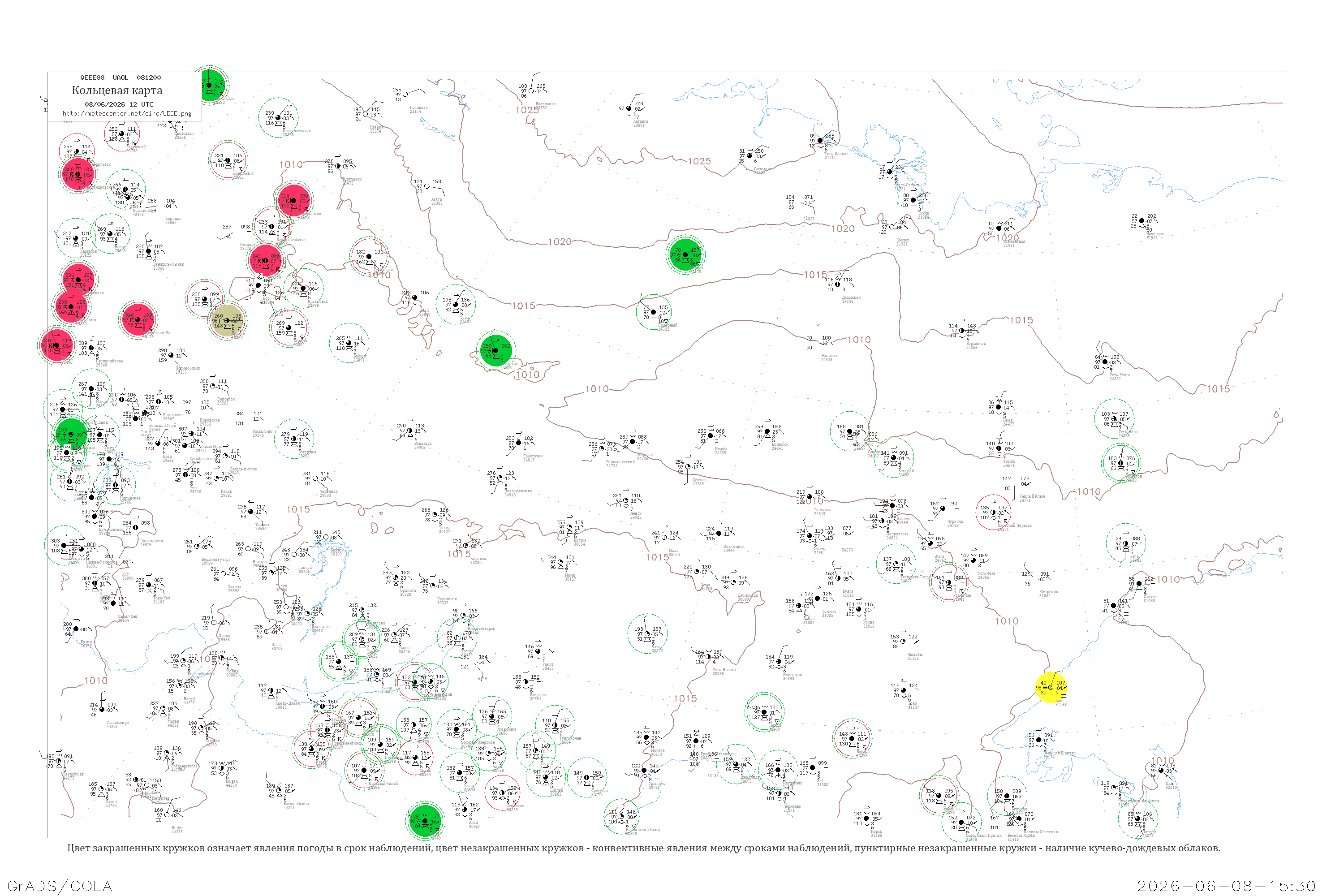This screenshot has width=1344, height=896.
Task: Select the green circle at Полярный station
Action: pos(654,312)
